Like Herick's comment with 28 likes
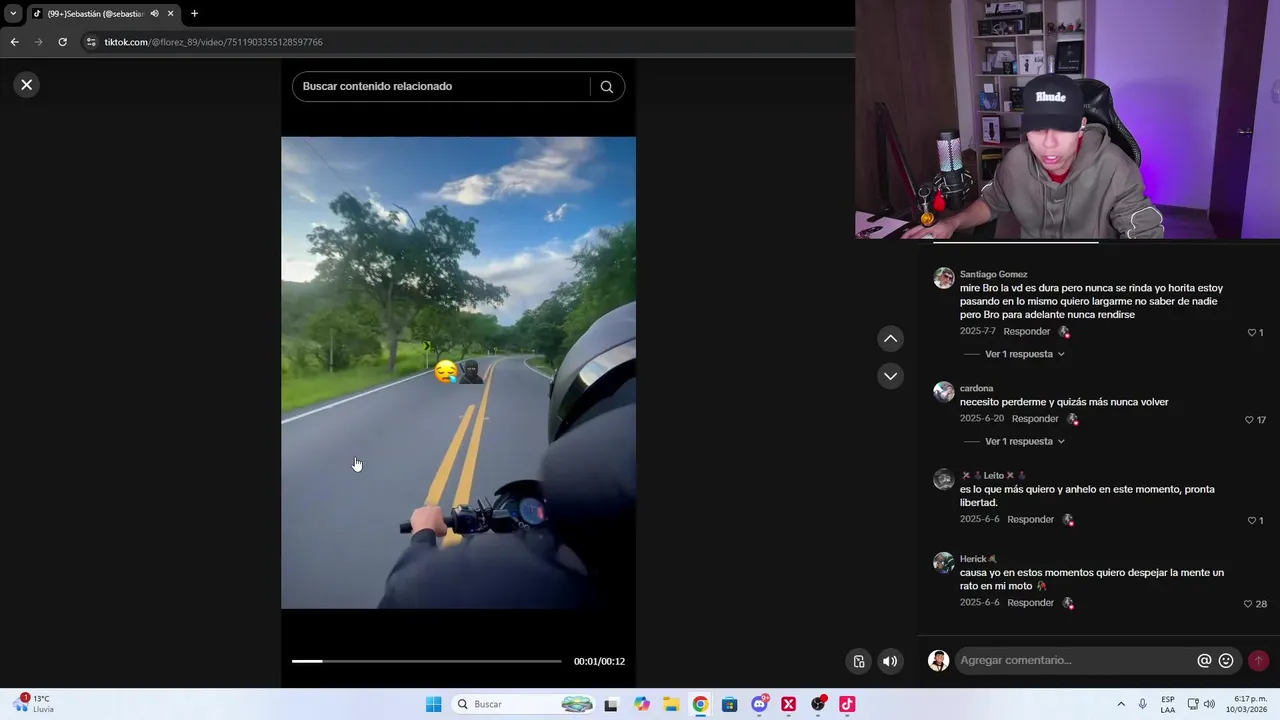Screen dimensions: 1280x720 [1248, 604]
